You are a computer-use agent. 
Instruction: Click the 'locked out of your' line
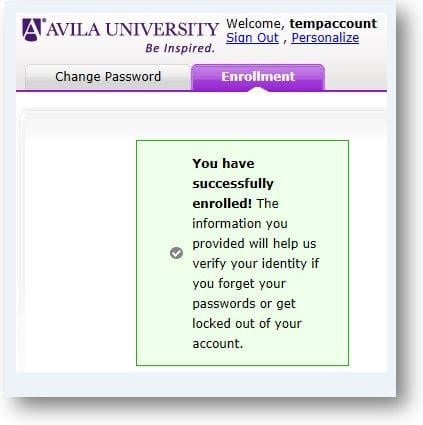(247, 324)
